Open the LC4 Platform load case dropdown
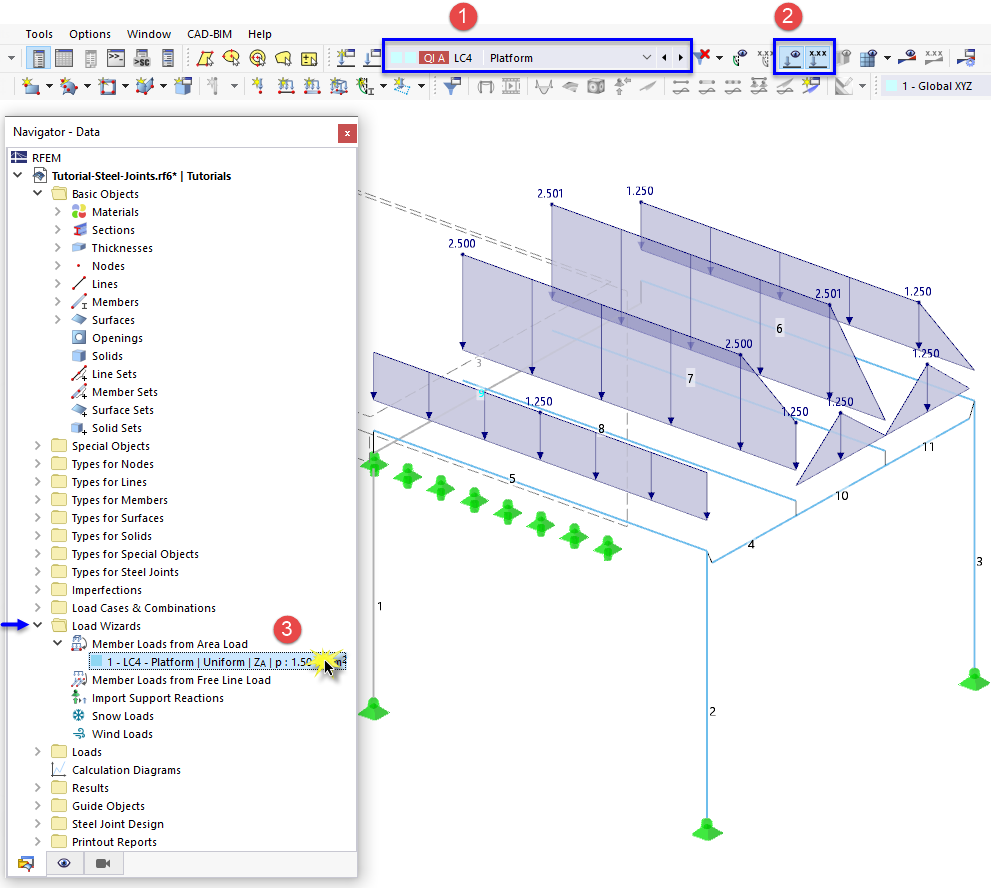Image resolution: width=991 pixels, height=888 pixels. (x=646, y=58)
